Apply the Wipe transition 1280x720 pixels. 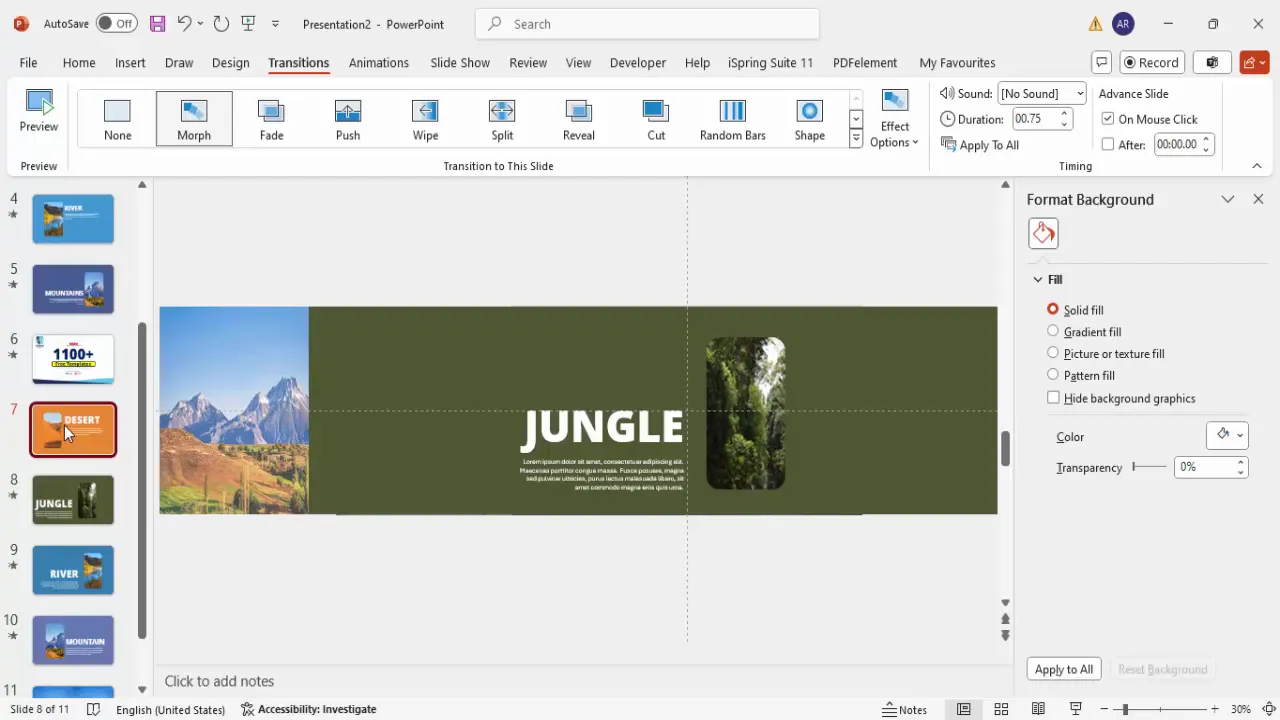(425, 119)
